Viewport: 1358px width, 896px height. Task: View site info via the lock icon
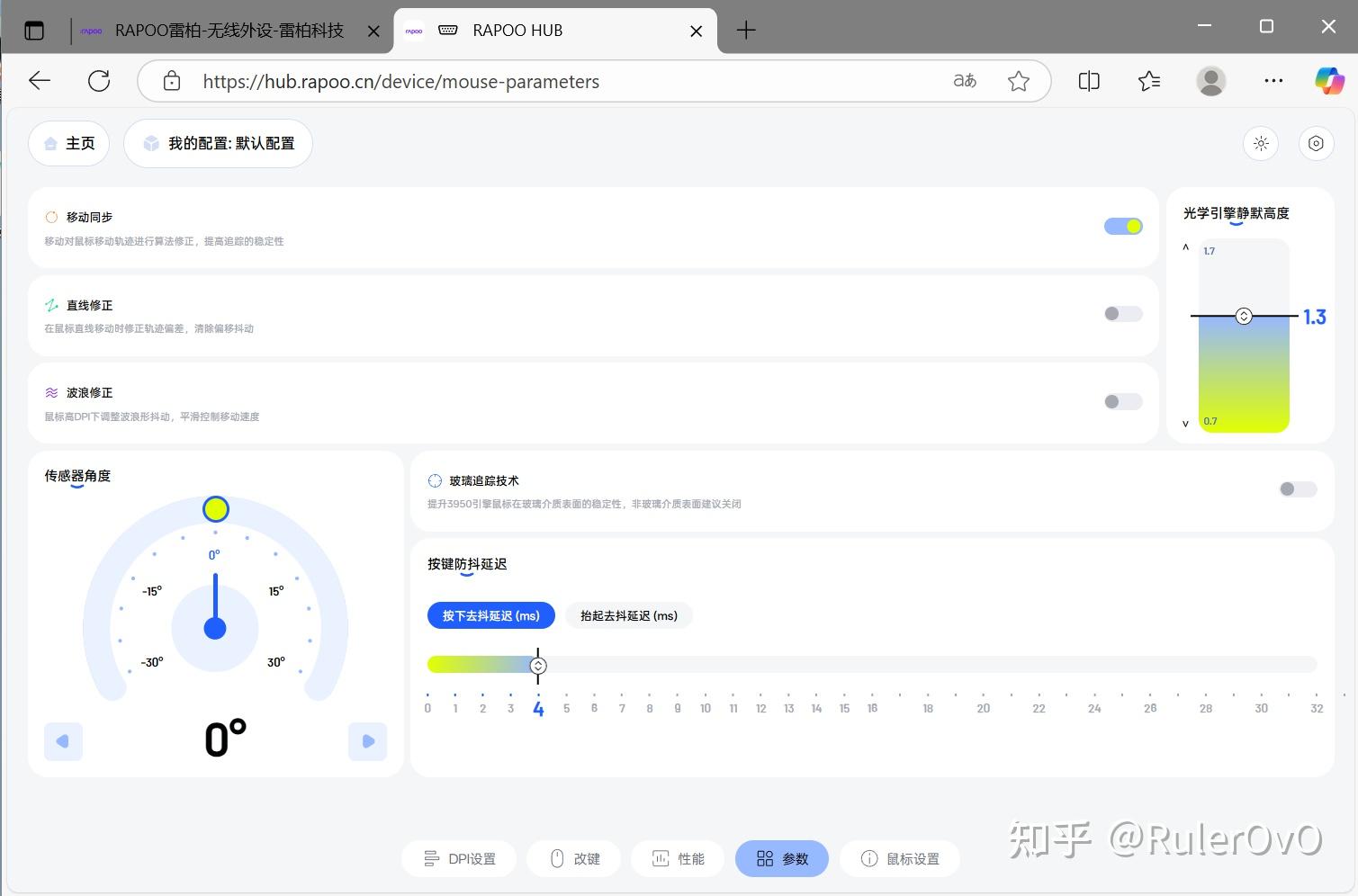pos(172,81)
